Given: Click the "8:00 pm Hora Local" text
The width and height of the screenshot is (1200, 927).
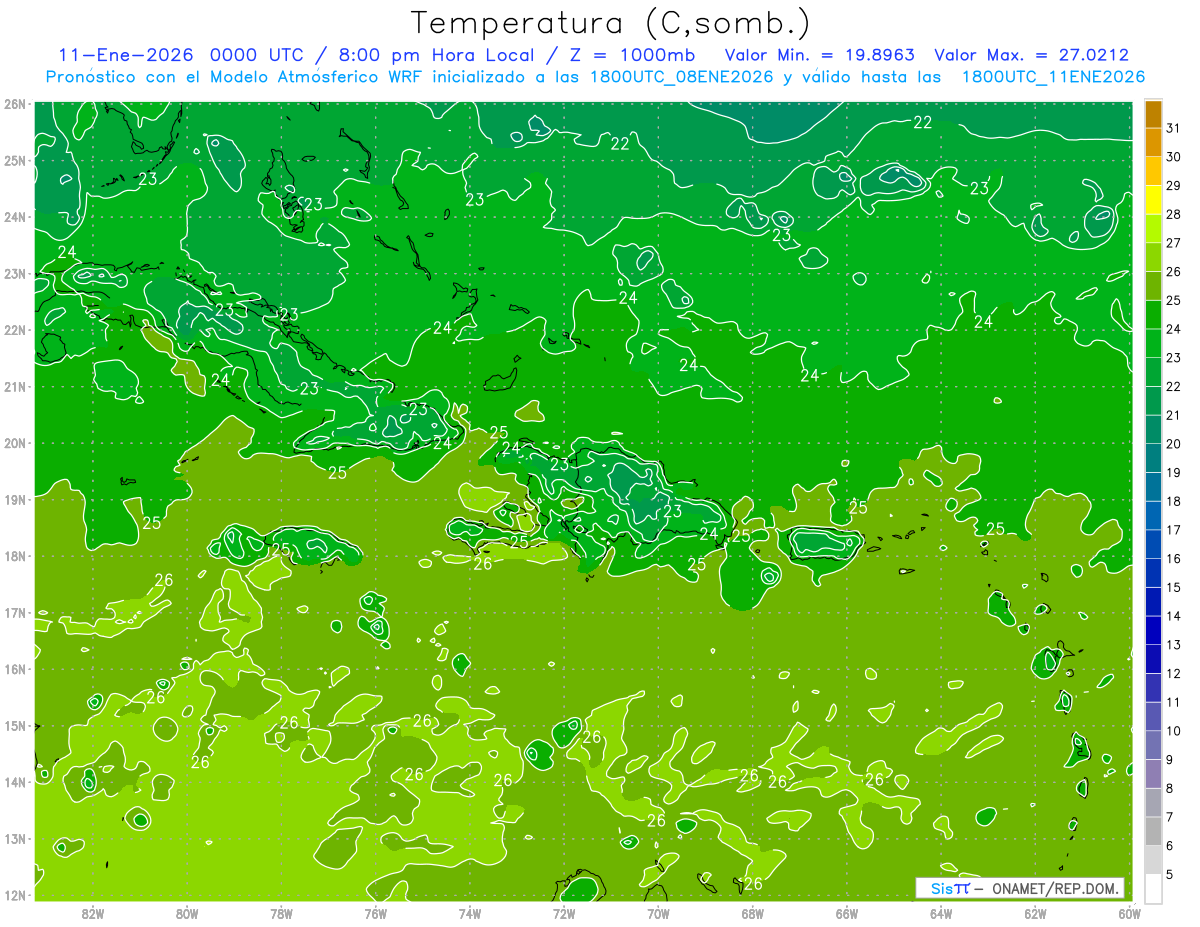Looking at the screenshot, I should (x=431, y=55).
